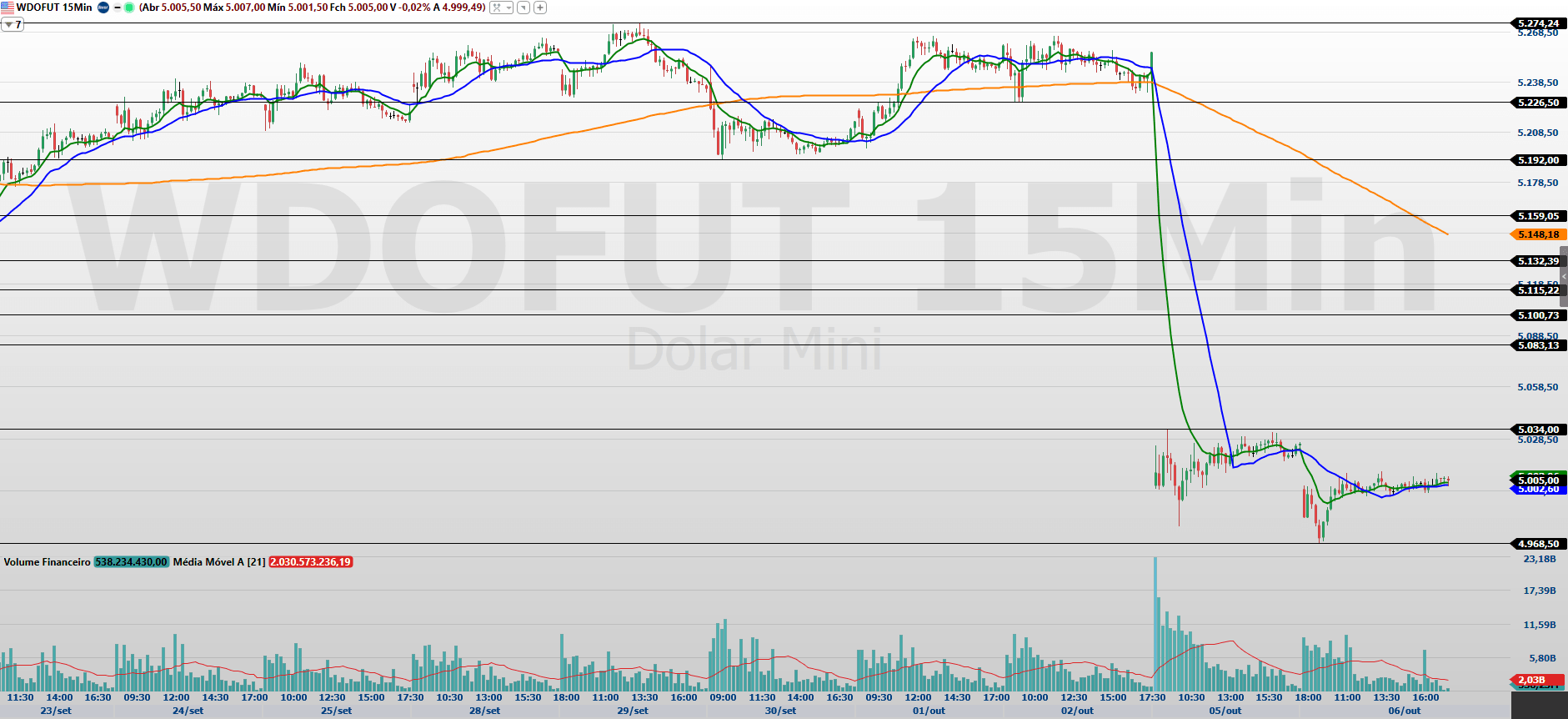Click the teal volume value 538.234.430,00
1568x719 pixels.
pyautogui.click(x=132, y=562)
